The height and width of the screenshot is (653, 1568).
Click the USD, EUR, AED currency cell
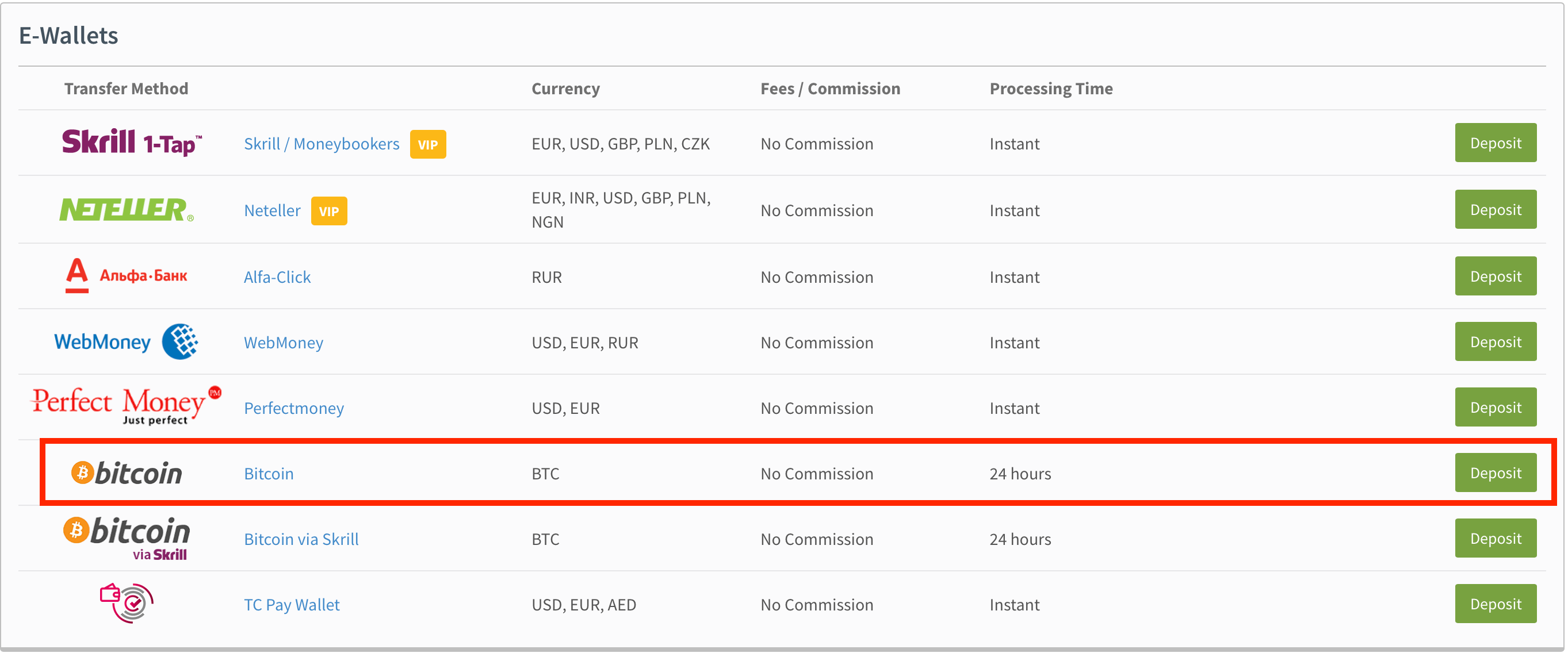coord(584,605)
